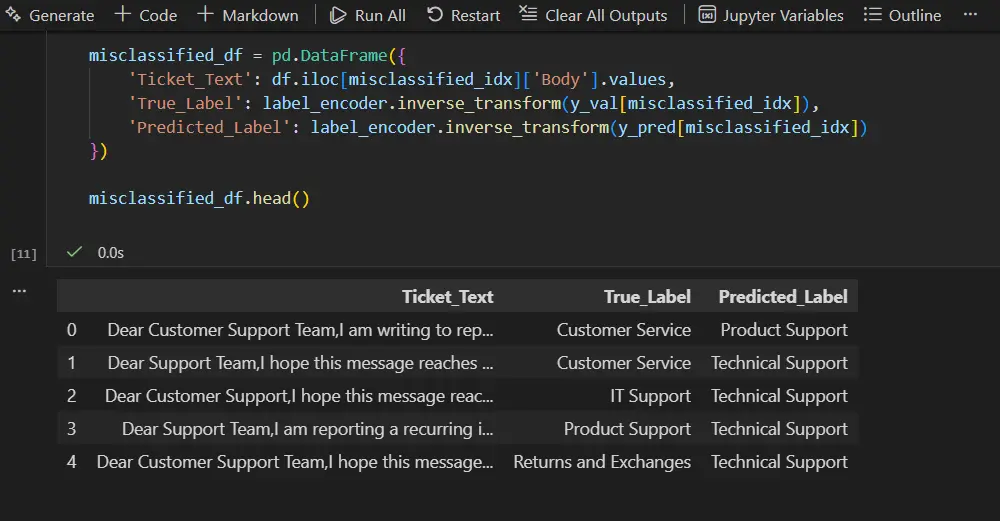Click the True_Label column header
Screen dimensions: 1000x521
coord(647,296)
